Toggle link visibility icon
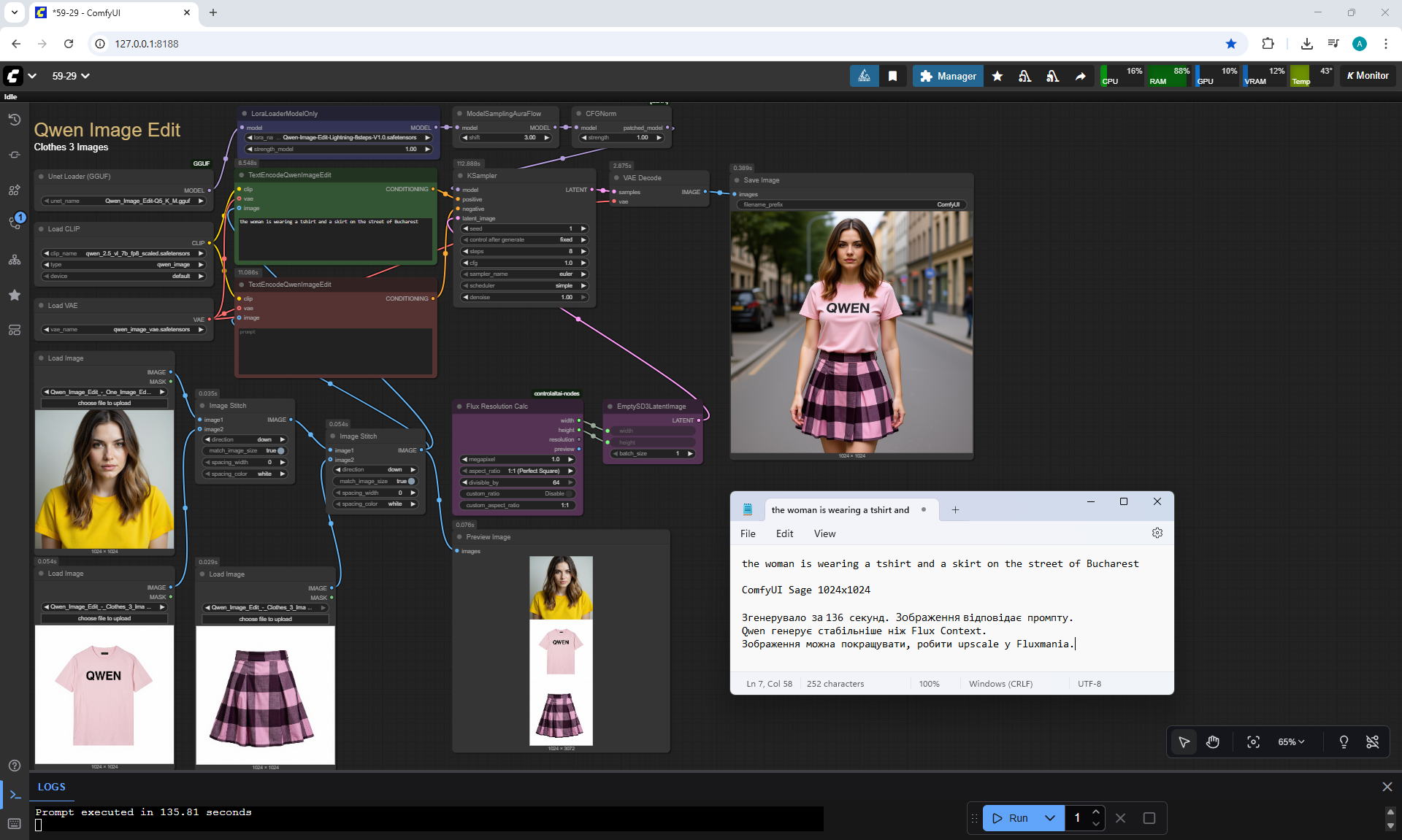 pos(1372,741)
